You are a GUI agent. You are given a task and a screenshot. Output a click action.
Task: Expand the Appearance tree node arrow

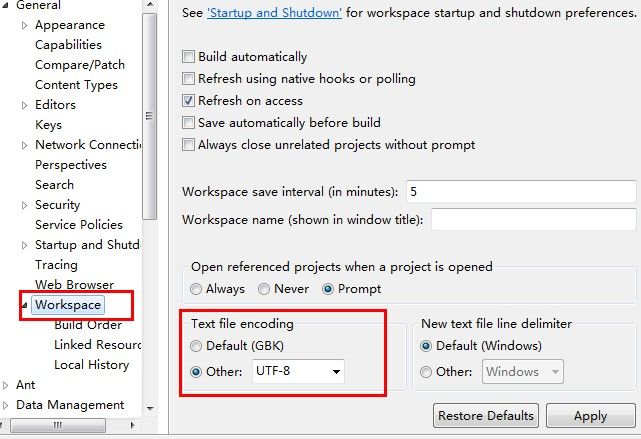coord(25,25)
